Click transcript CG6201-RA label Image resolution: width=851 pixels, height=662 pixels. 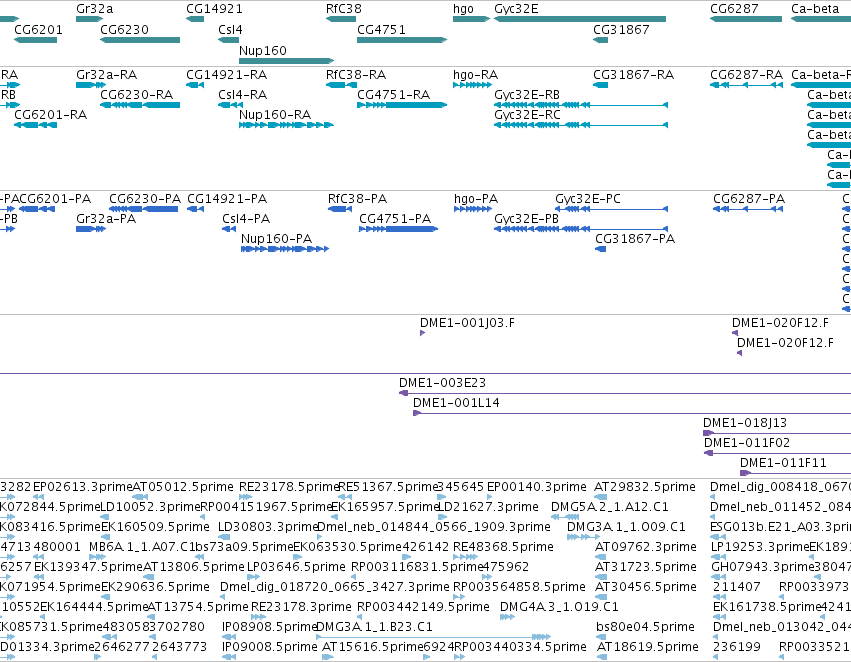(x=50, y=114)
